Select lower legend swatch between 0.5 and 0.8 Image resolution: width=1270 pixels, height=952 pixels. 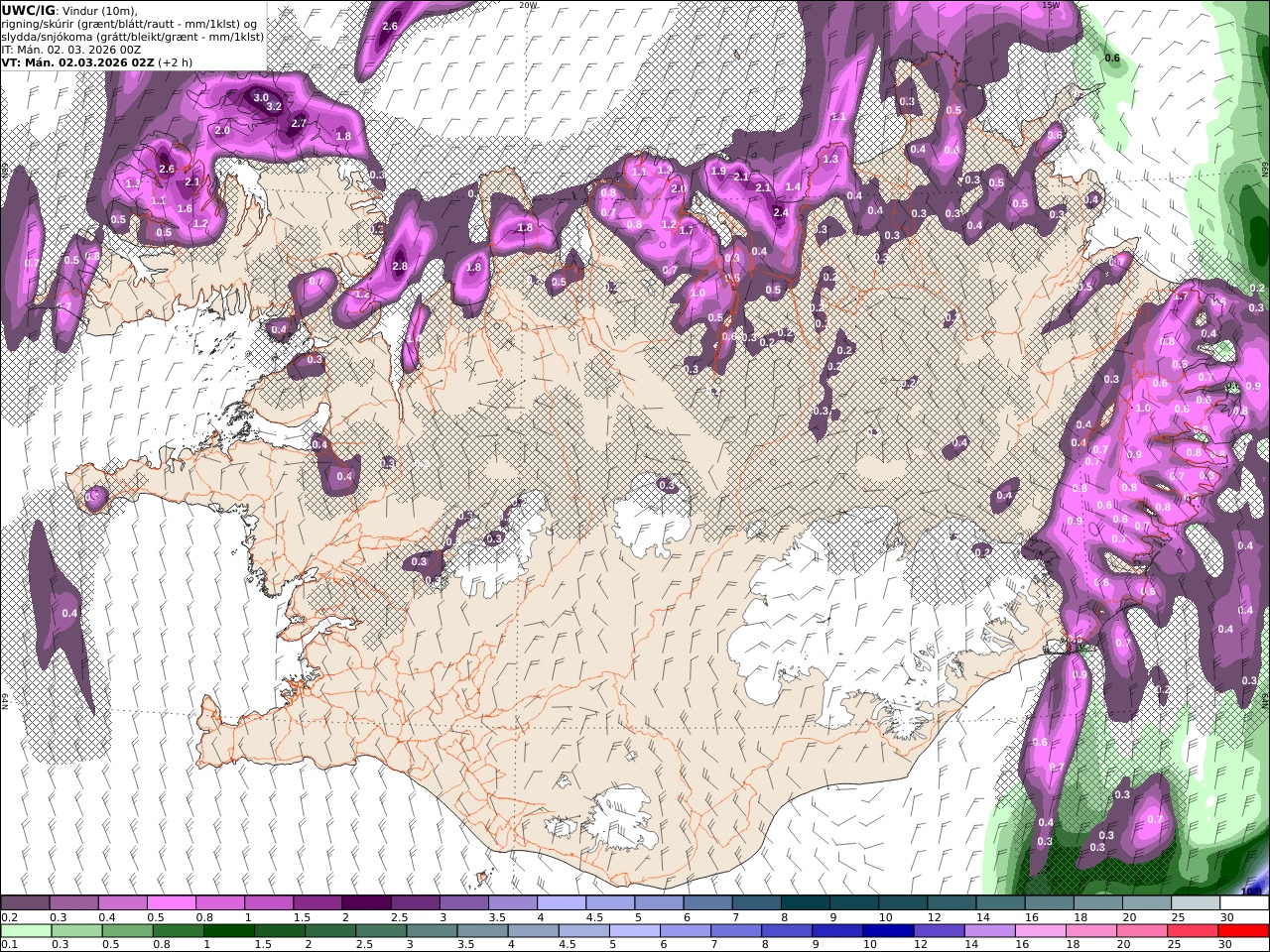tap(129, 930)
